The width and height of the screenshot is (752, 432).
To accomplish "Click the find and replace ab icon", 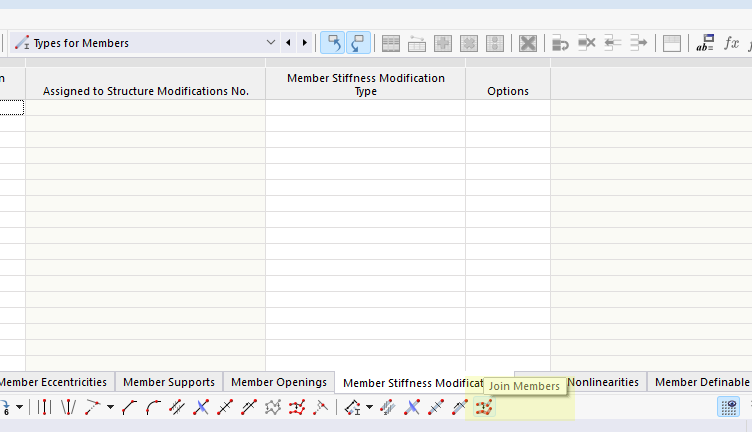I will coord(704,43).
